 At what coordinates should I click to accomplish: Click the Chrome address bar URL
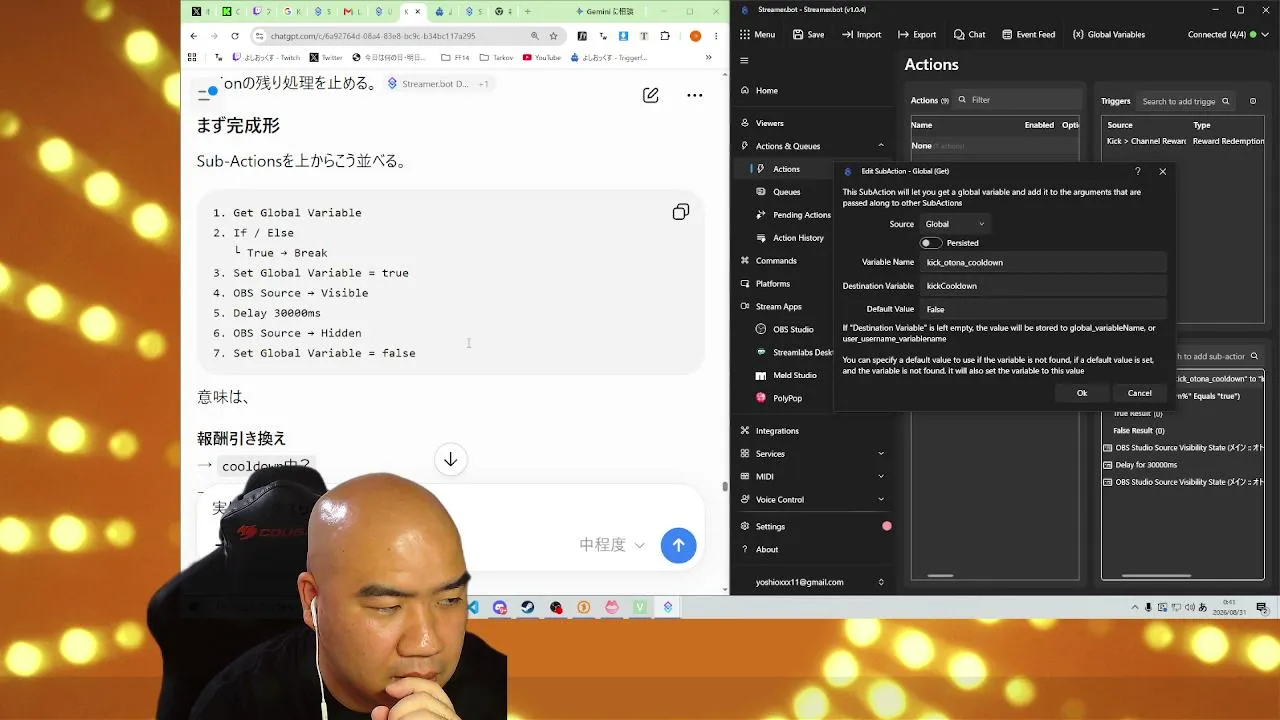[x=373, y=36]
